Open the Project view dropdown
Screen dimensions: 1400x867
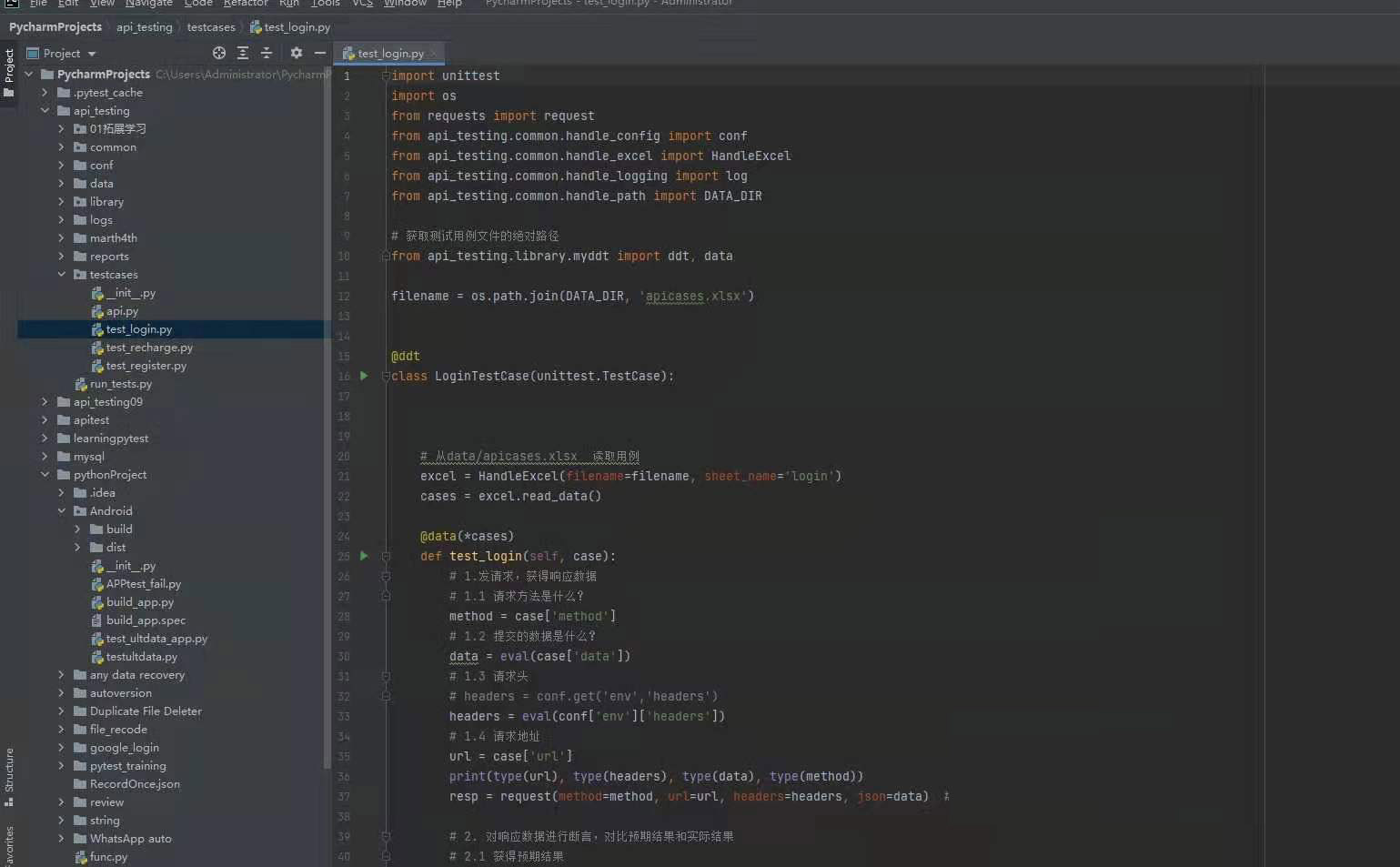[92, 54]
